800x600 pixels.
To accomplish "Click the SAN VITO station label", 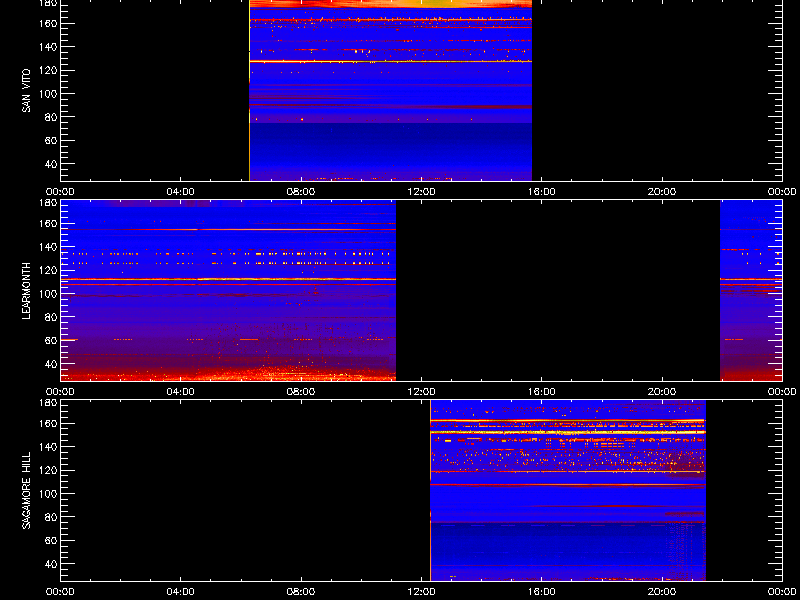I will (x=26, y=91).
